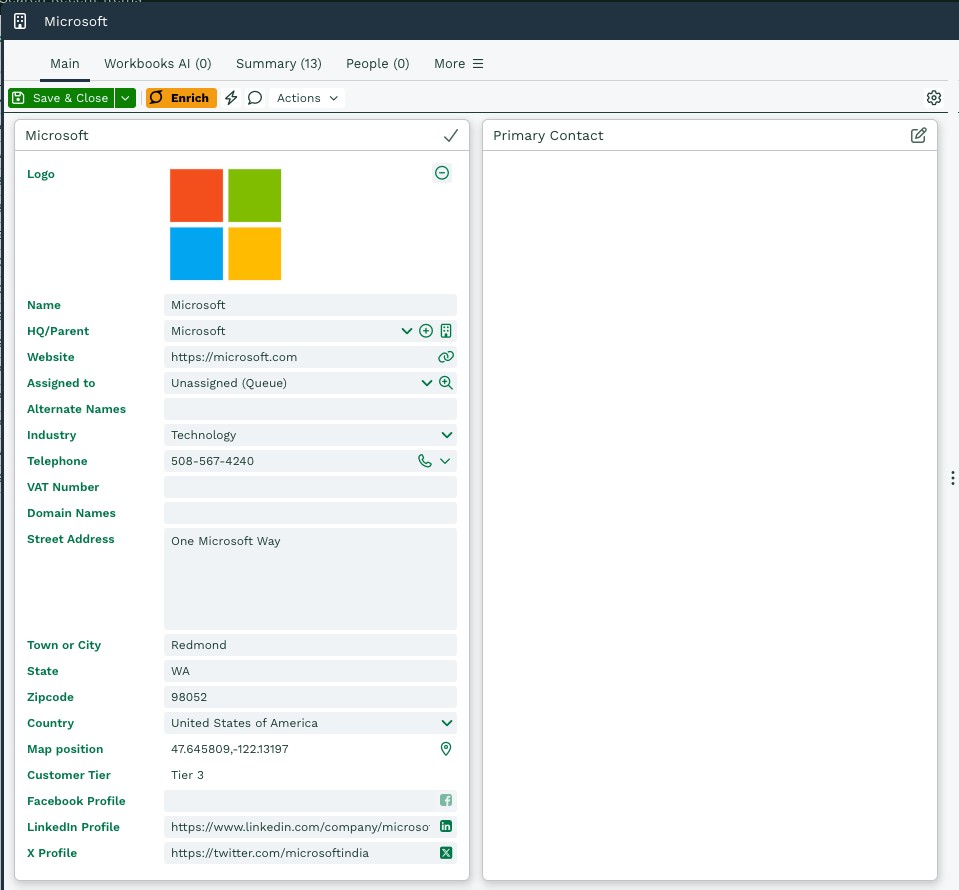This screenshot has height=890, width=959.
Task: Dial the number with telephone icon
Action: (424, 461)
